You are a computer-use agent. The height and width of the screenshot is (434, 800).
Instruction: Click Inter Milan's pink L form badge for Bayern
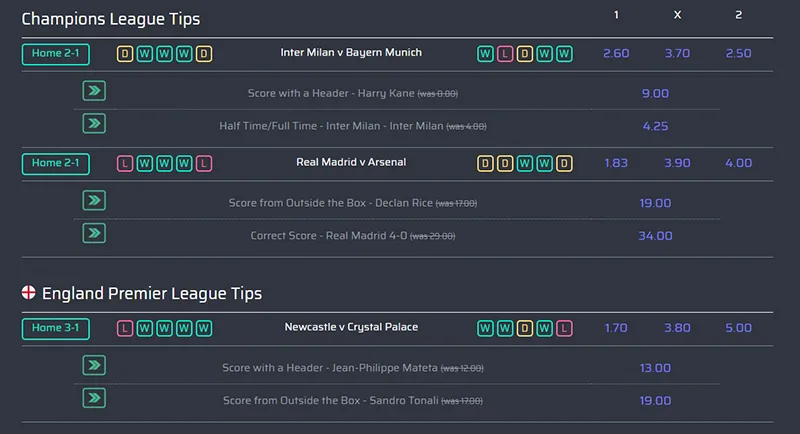[505, 53]
